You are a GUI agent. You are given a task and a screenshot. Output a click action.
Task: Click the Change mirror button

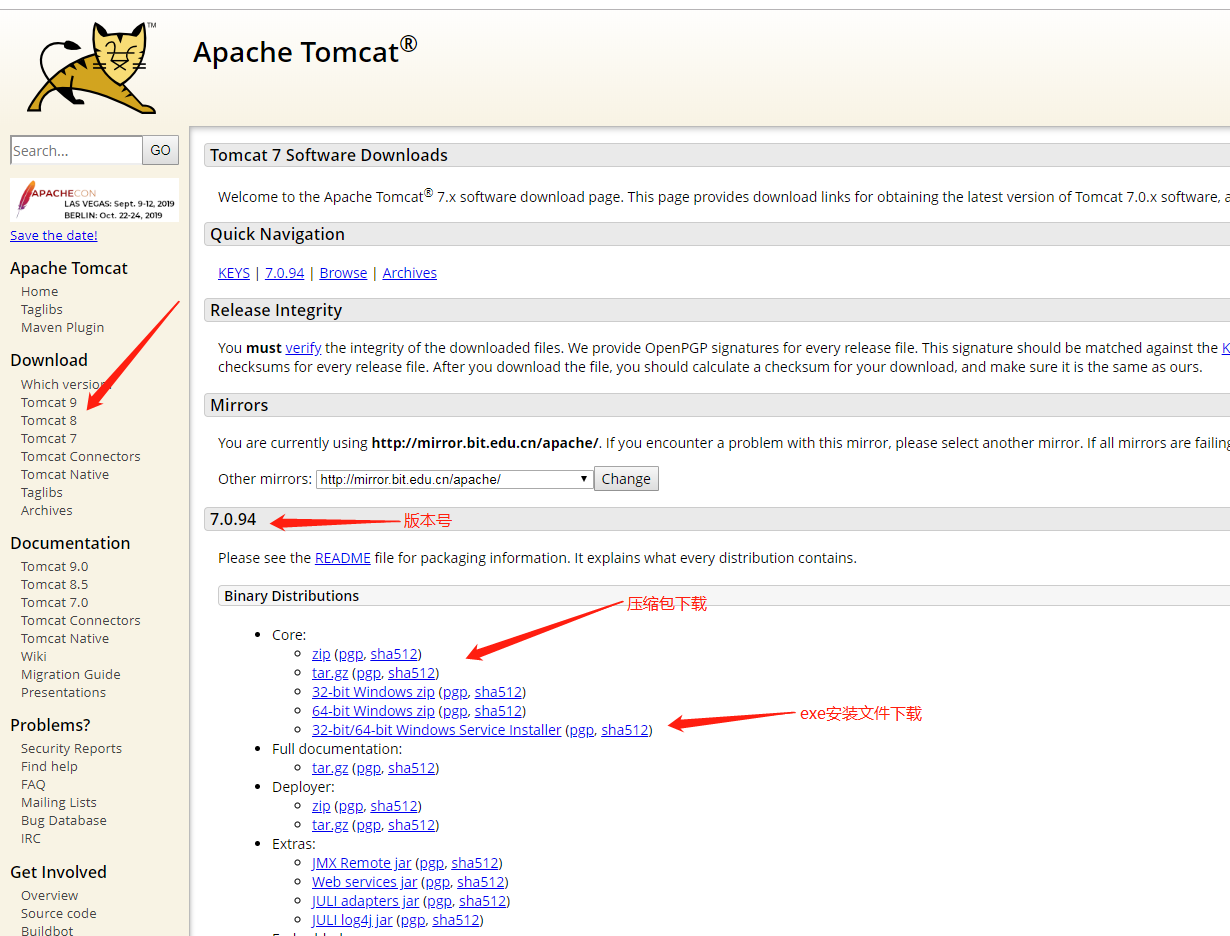(626, 479)
